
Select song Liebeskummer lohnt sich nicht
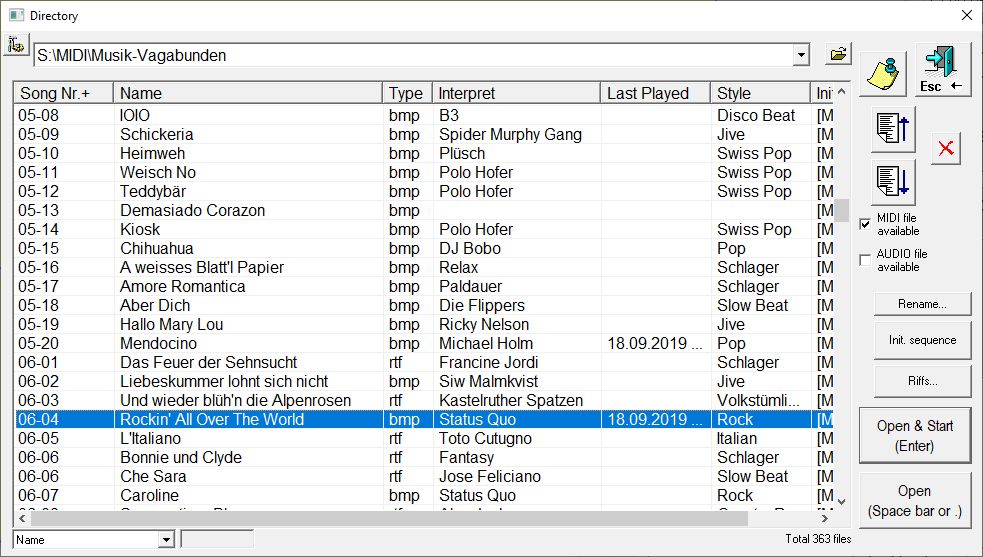point(224,381)
